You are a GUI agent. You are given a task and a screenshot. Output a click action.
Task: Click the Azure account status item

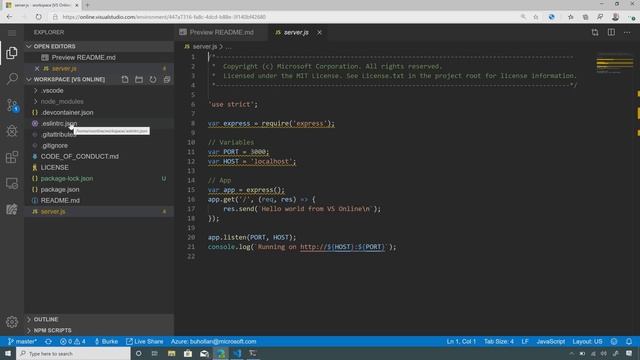click(213, 342)
